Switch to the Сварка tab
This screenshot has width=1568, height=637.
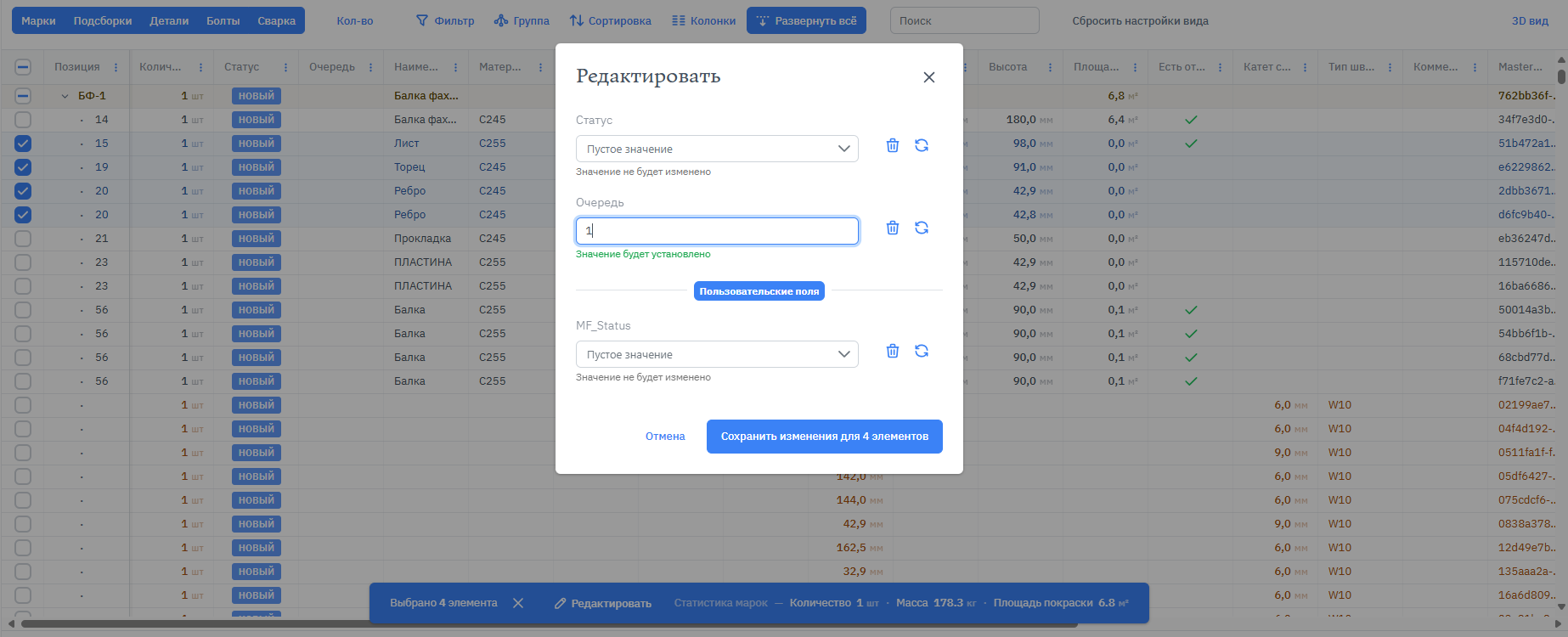277,20
